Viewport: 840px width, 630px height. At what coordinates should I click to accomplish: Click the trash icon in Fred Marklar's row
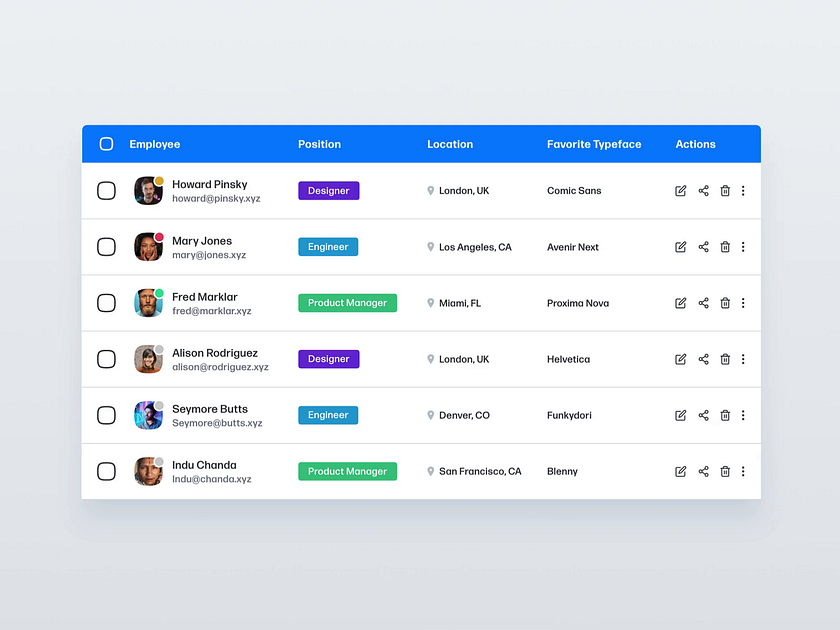(725, 303)
